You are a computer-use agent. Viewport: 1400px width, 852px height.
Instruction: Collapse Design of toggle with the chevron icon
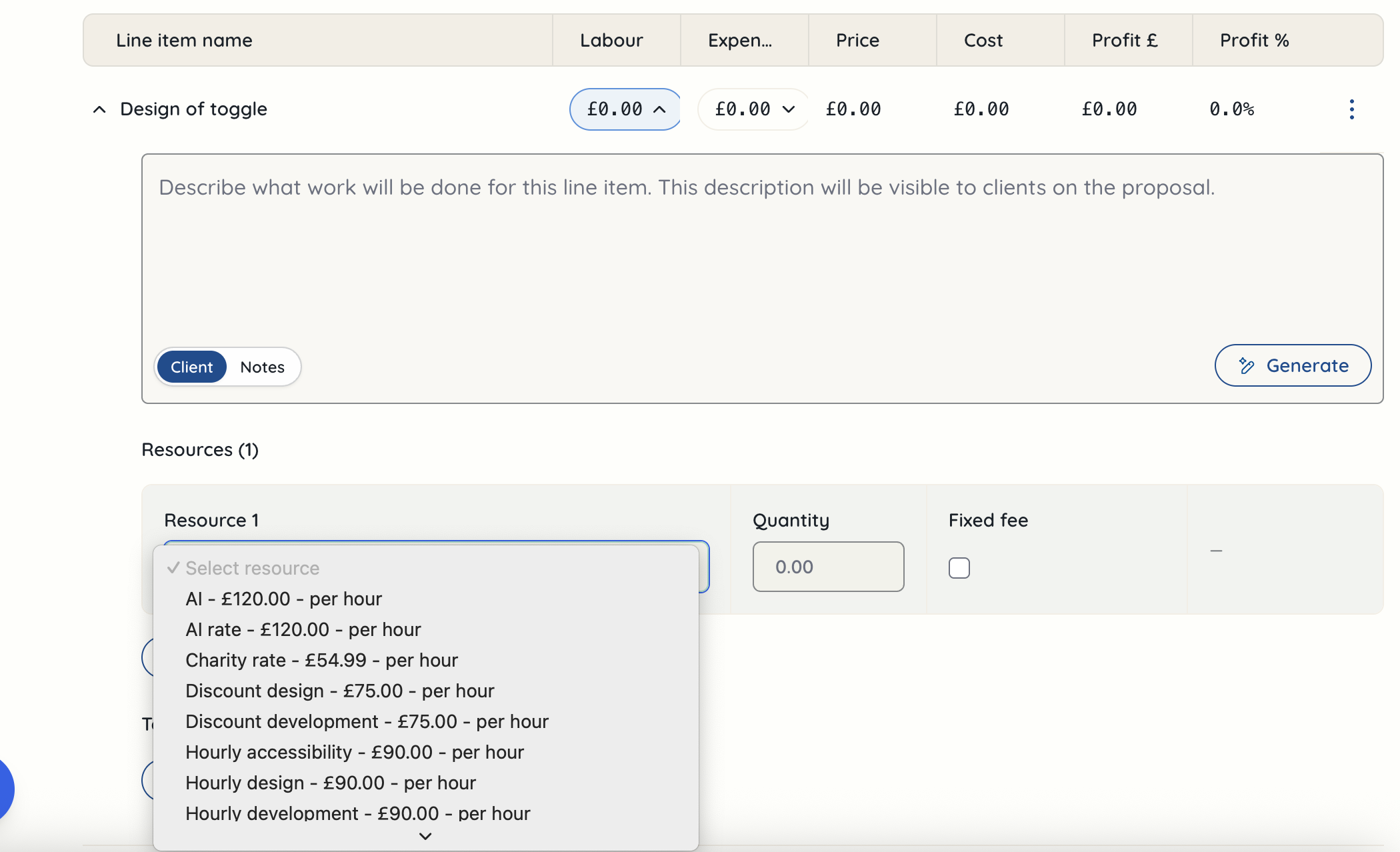pos(99,109)
